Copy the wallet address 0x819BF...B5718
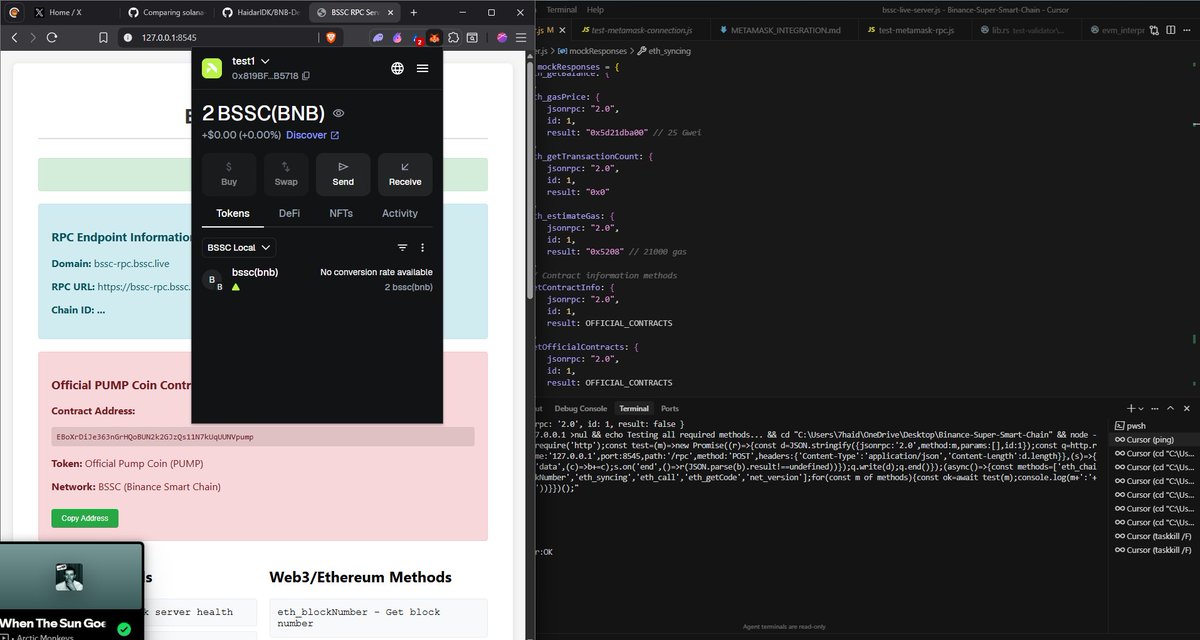 (306, 76)
